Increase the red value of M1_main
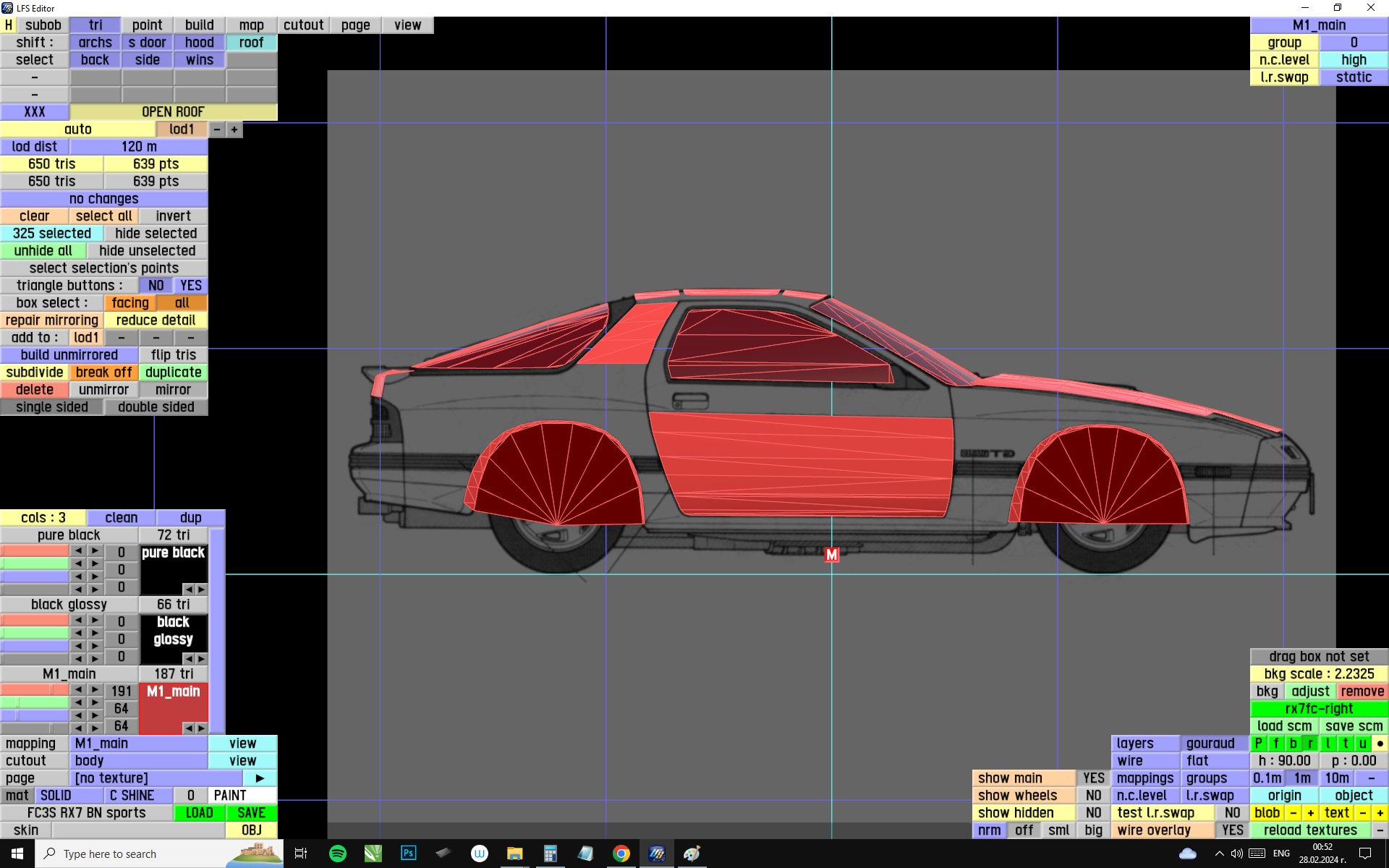 pos(95,689)
